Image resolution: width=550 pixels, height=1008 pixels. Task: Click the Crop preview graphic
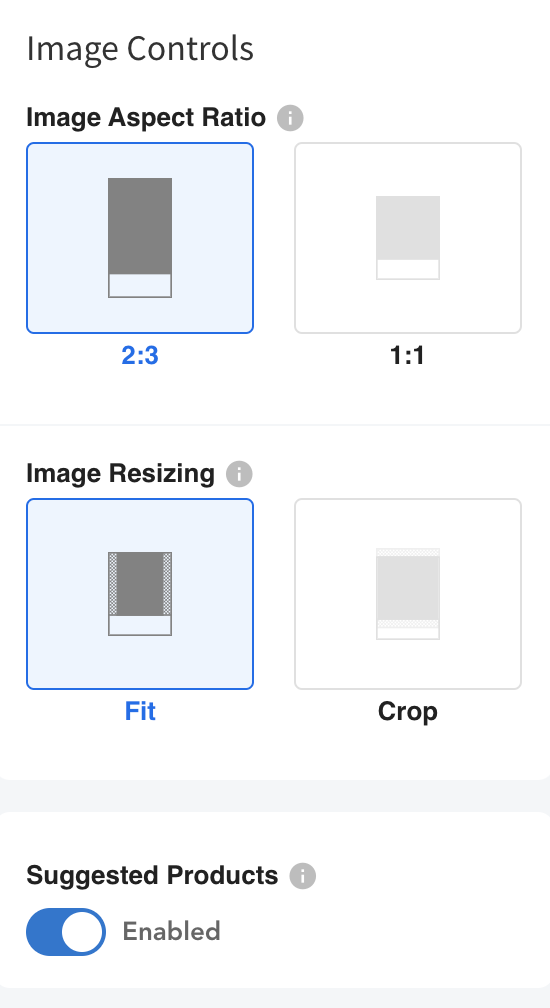click(408, 593)
